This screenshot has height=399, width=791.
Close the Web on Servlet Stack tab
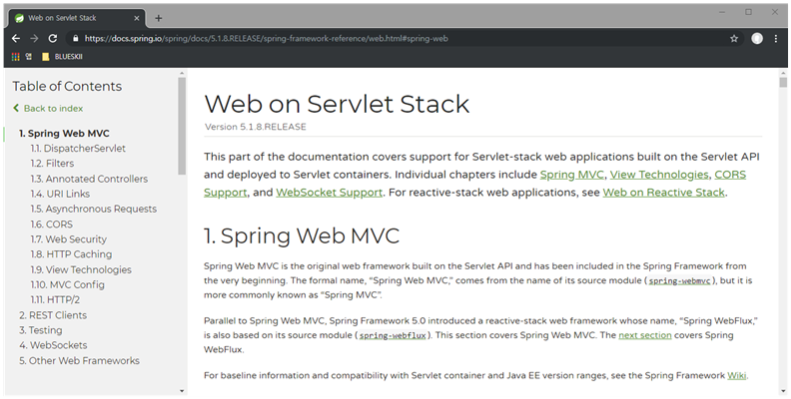[x=137, y=18]
